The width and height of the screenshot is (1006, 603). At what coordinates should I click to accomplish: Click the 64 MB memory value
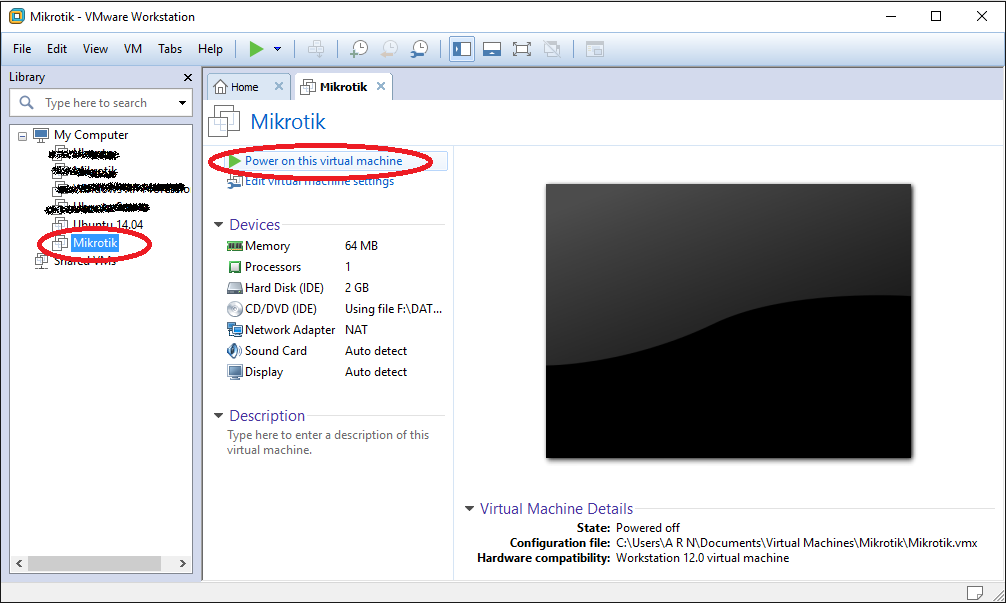click(361, 246)
